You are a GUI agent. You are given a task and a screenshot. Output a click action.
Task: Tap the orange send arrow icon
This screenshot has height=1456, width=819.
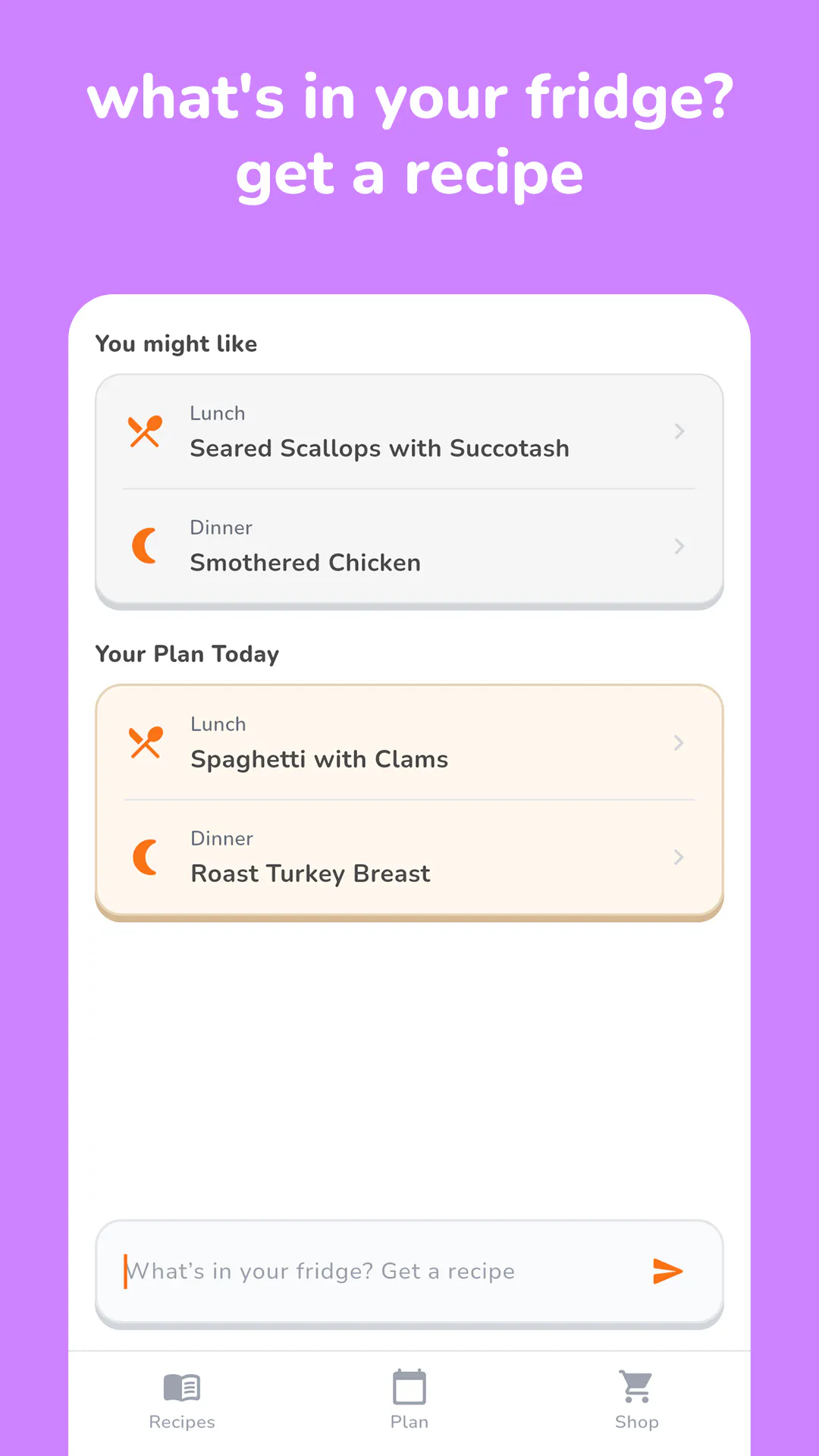click(x=668, y=1271)
